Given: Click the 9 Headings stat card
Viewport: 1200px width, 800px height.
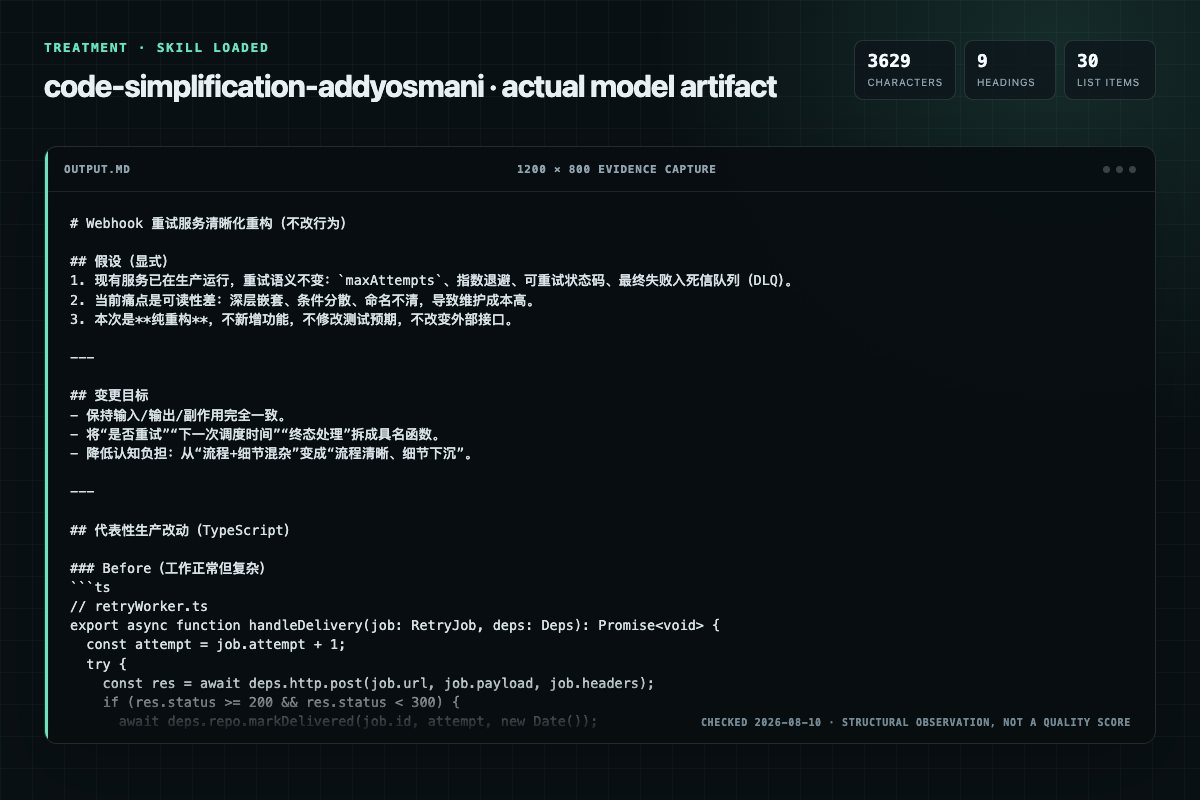Looking at the screenshot, I should click(1009, 70).
